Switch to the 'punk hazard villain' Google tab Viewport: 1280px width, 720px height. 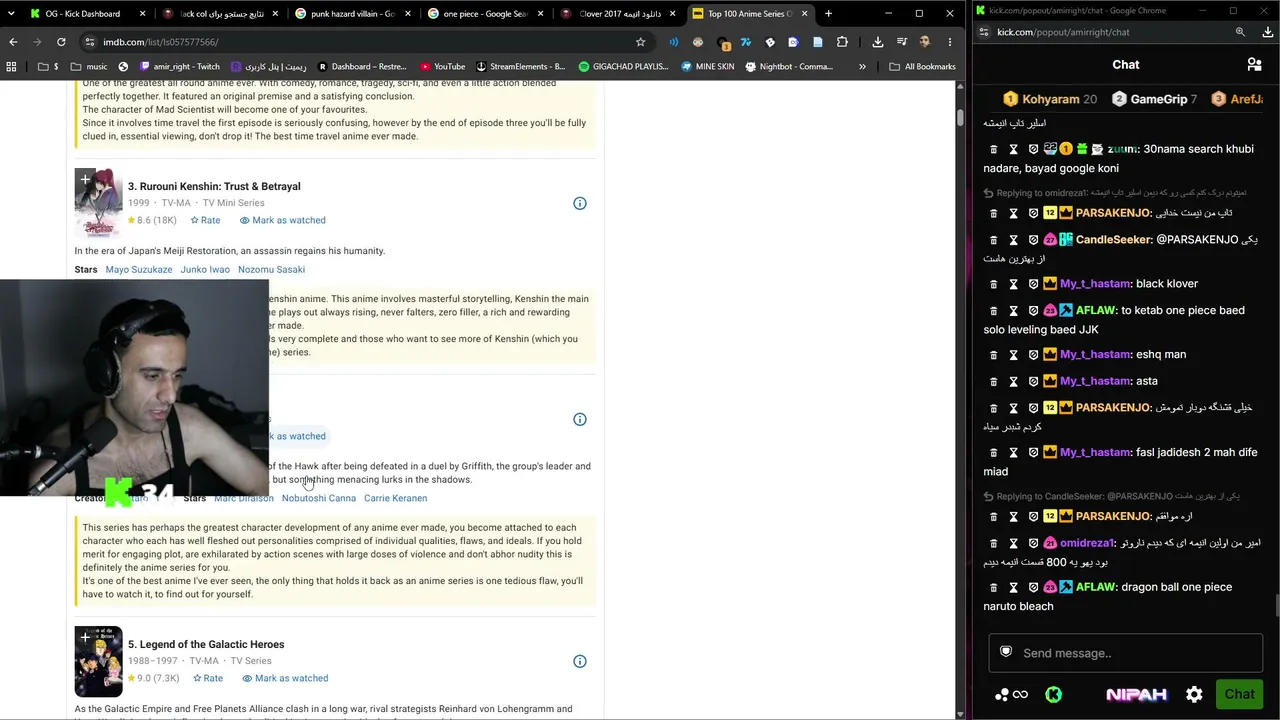[x=353, y=14]
